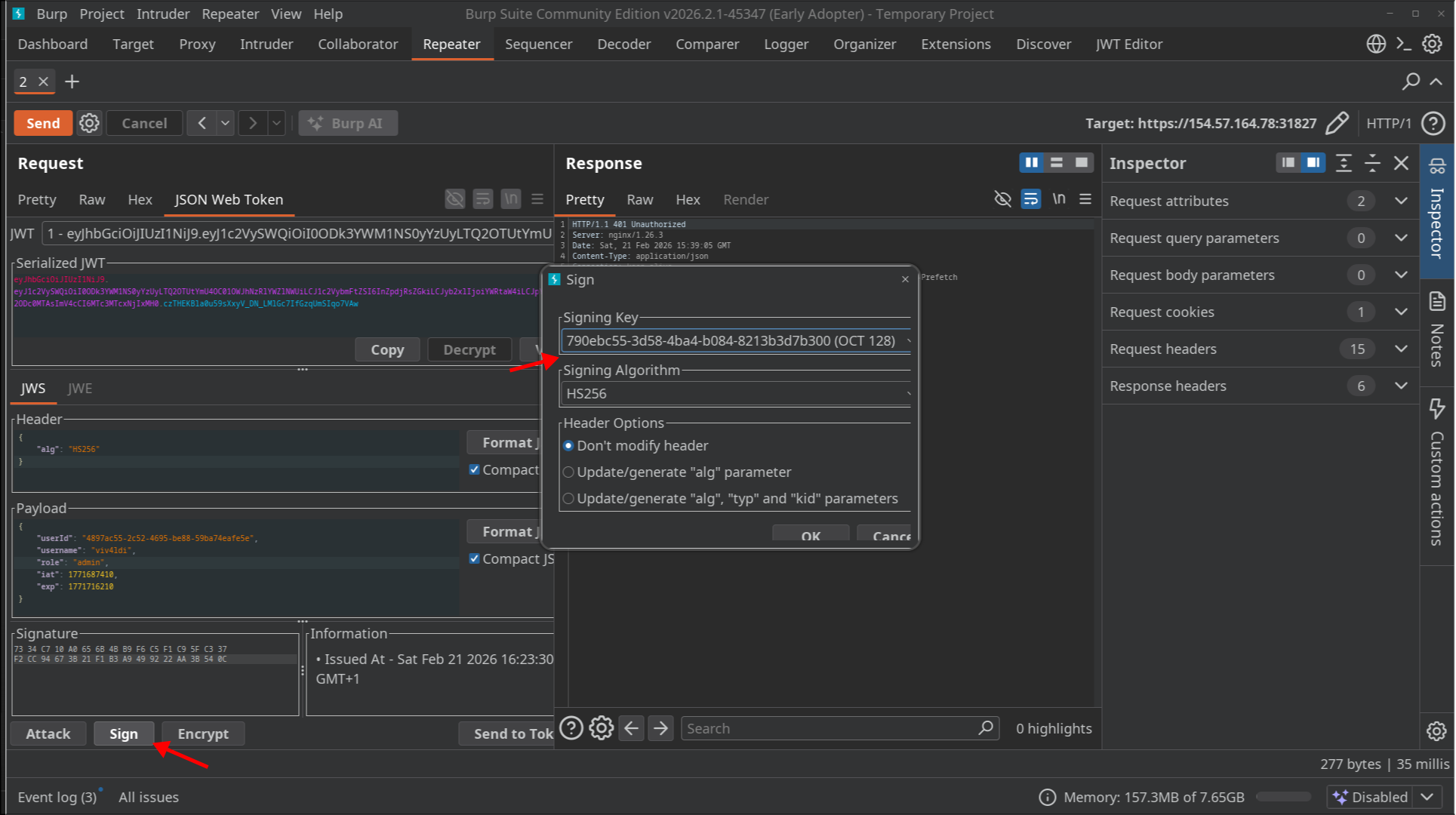Toggle response hide-eye visibility icon
The width and height of the screenshot is (1456, 815).
pos(1002,199)
